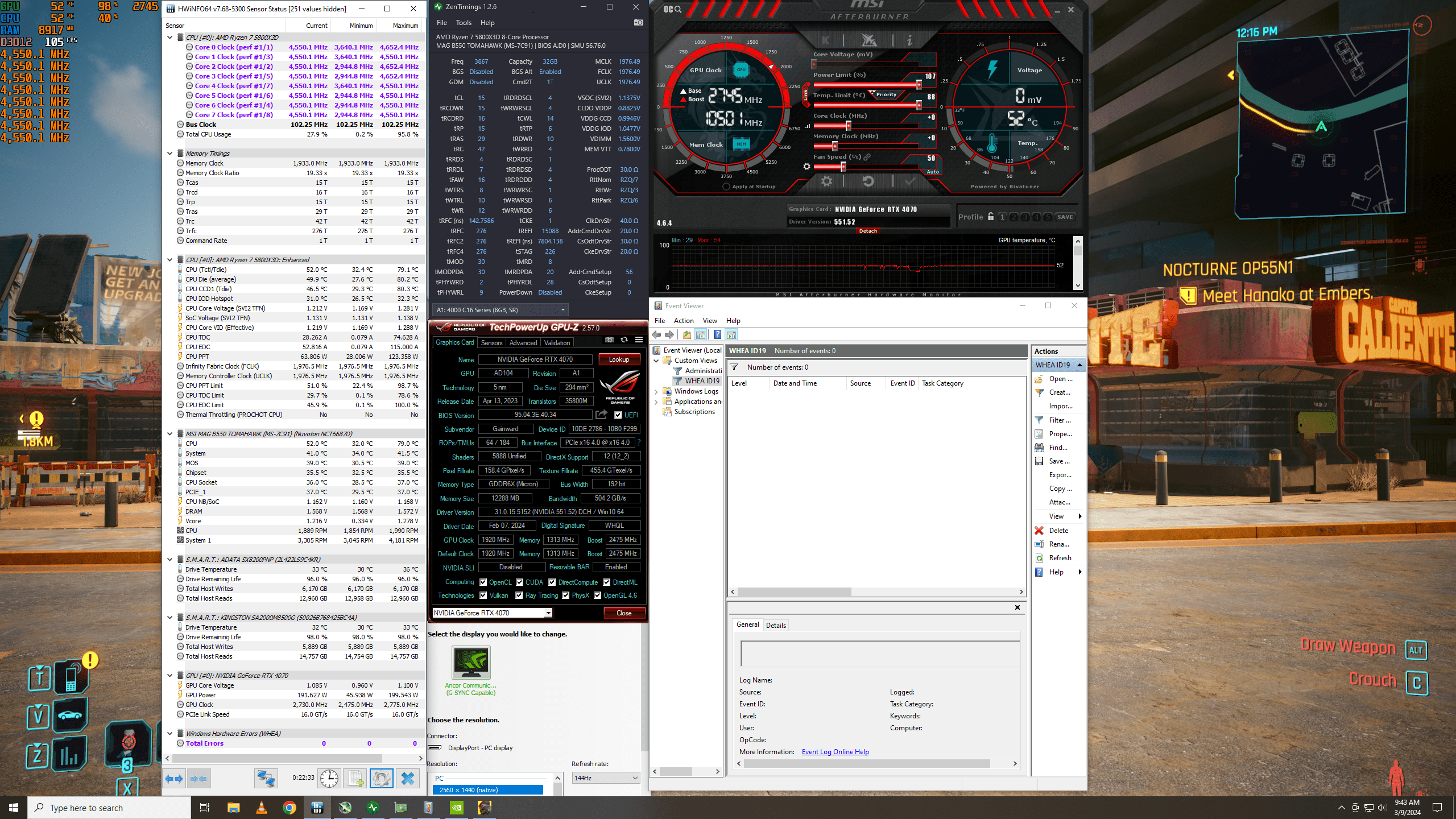Screen dimensions: 1456x819
Task: Collapse Custom Views in Event Viewer tree
Action: [656, 361]
